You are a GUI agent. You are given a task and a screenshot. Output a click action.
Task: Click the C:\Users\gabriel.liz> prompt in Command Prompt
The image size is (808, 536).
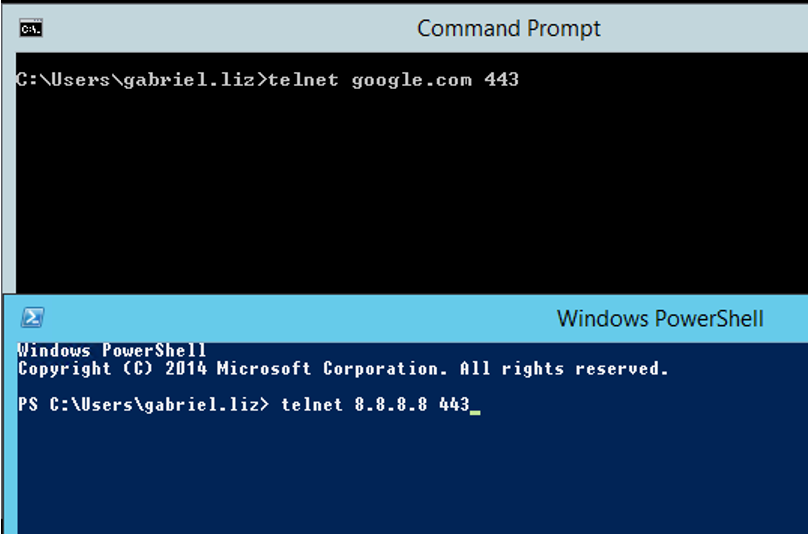point(141,80)
